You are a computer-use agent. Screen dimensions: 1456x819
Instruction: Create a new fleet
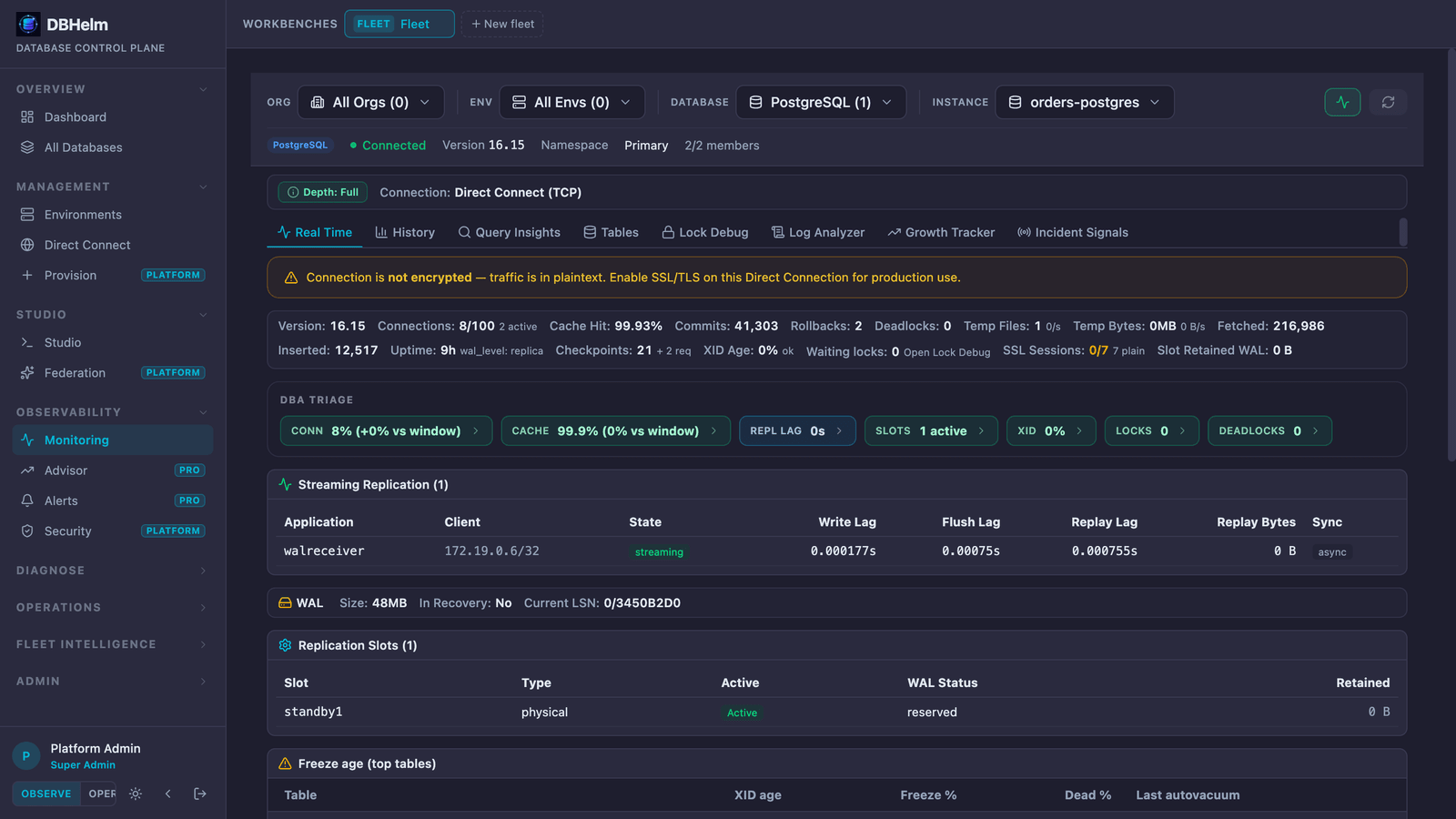[502, 24]
